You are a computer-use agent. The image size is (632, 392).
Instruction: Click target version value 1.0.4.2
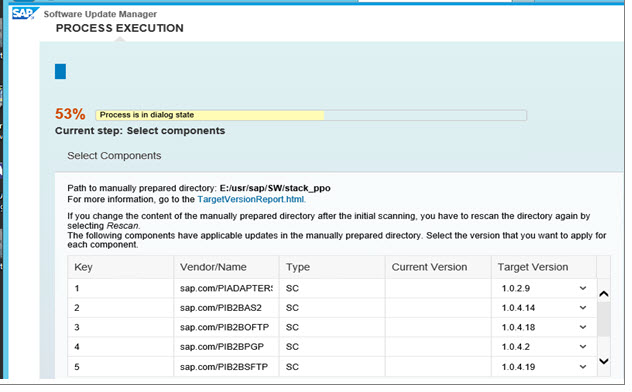(516, 346)
